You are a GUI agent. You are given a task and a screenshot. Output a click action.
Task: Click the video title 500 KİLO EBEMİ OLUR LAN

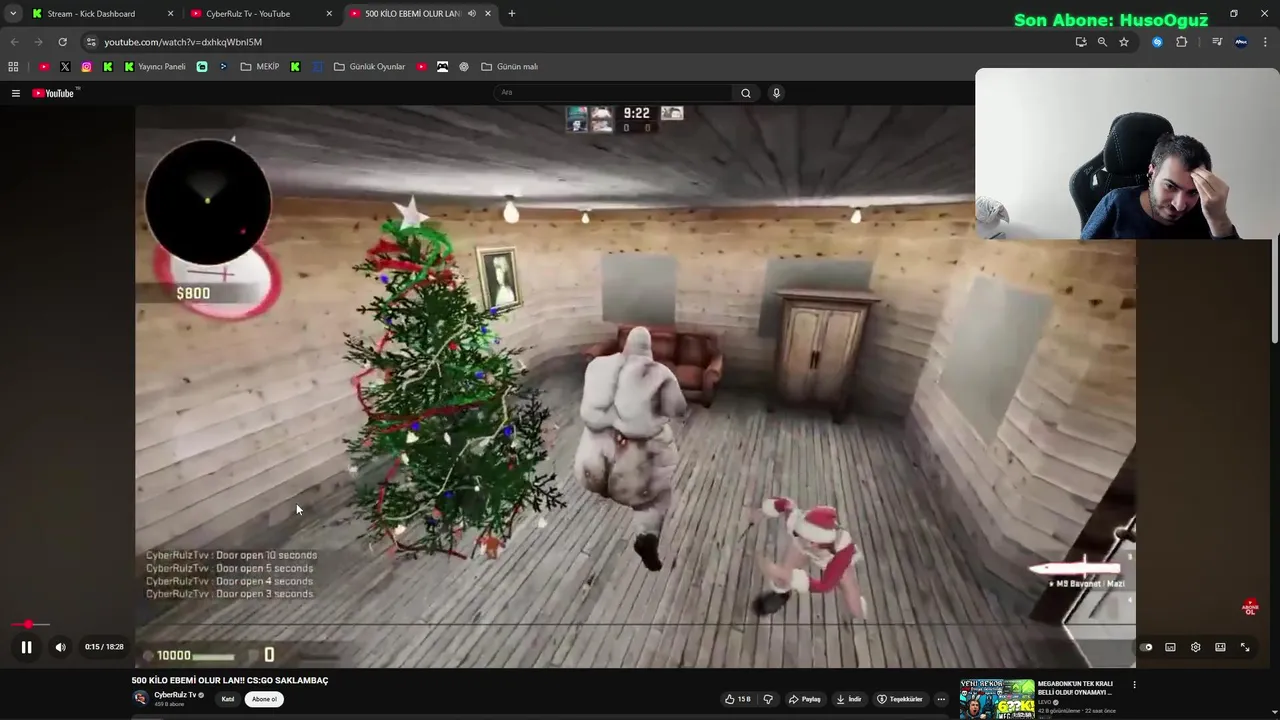tap(230, 681)
